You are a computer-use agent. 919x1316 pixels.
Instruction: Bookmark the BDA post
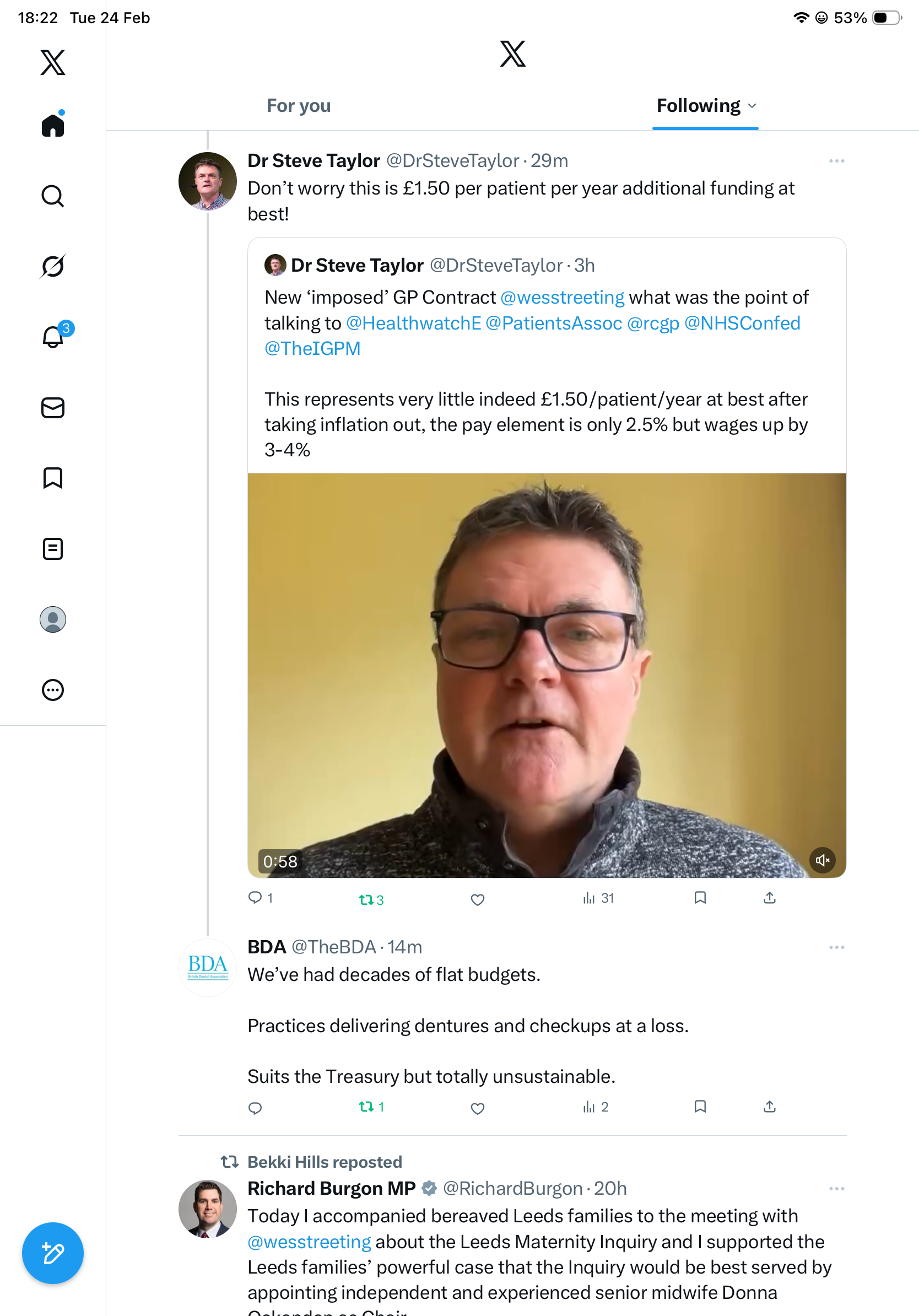700,1106
